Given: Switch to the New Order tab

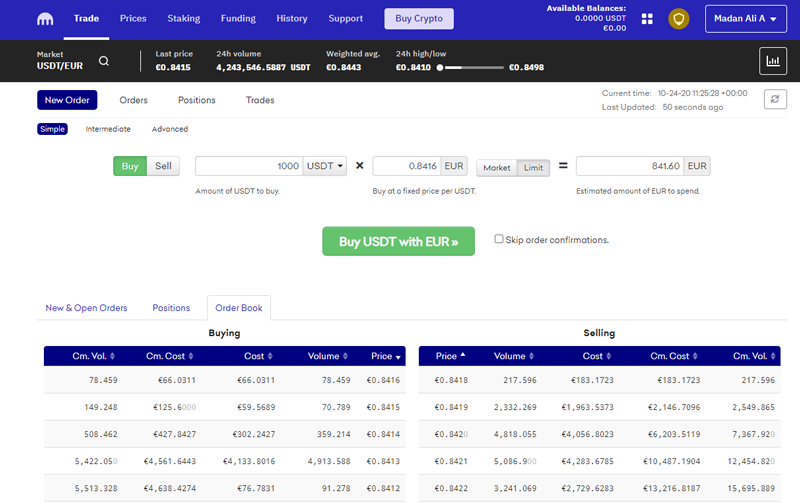Looking at the screenshot, I should [x=67, y=100].
